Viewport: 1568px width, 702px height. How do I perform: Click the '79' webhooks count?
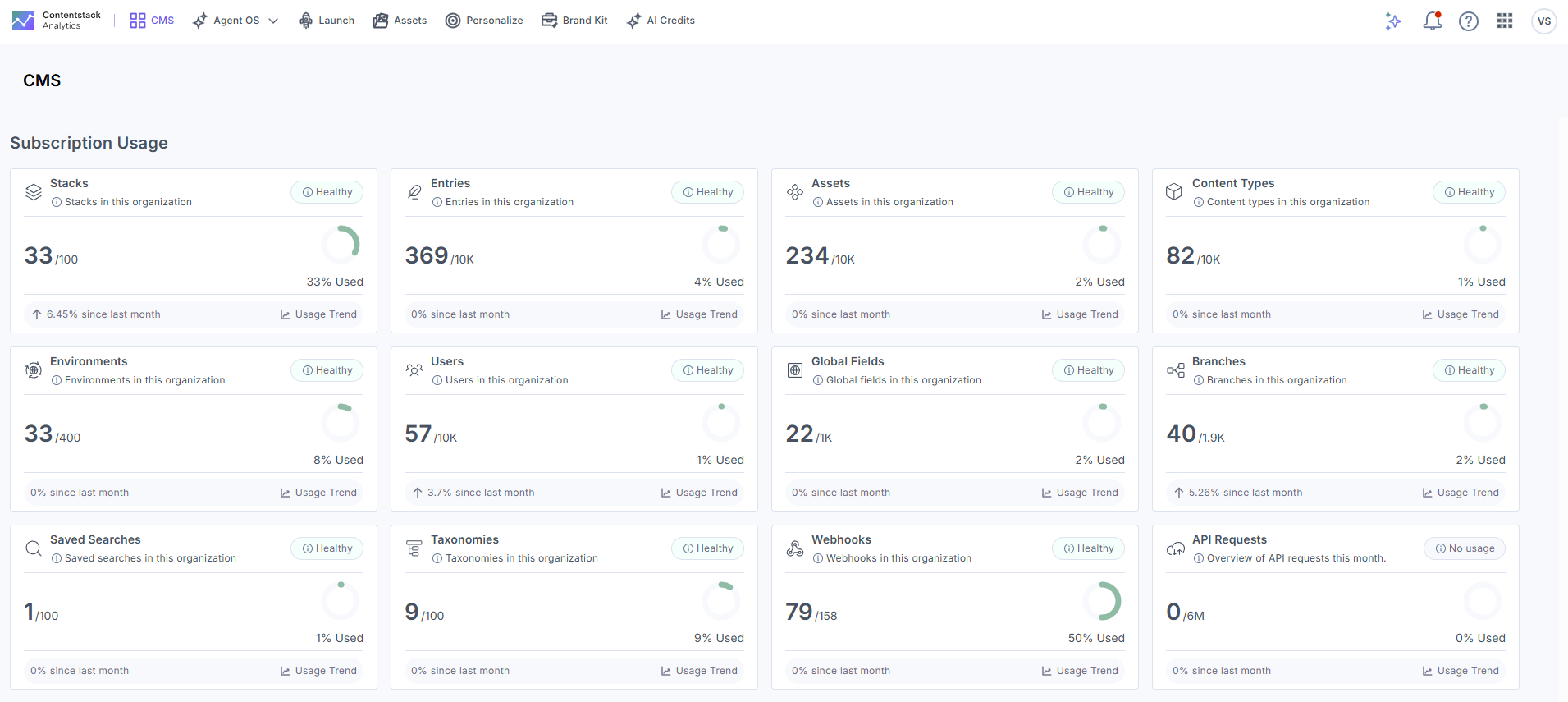pos(799,612)
